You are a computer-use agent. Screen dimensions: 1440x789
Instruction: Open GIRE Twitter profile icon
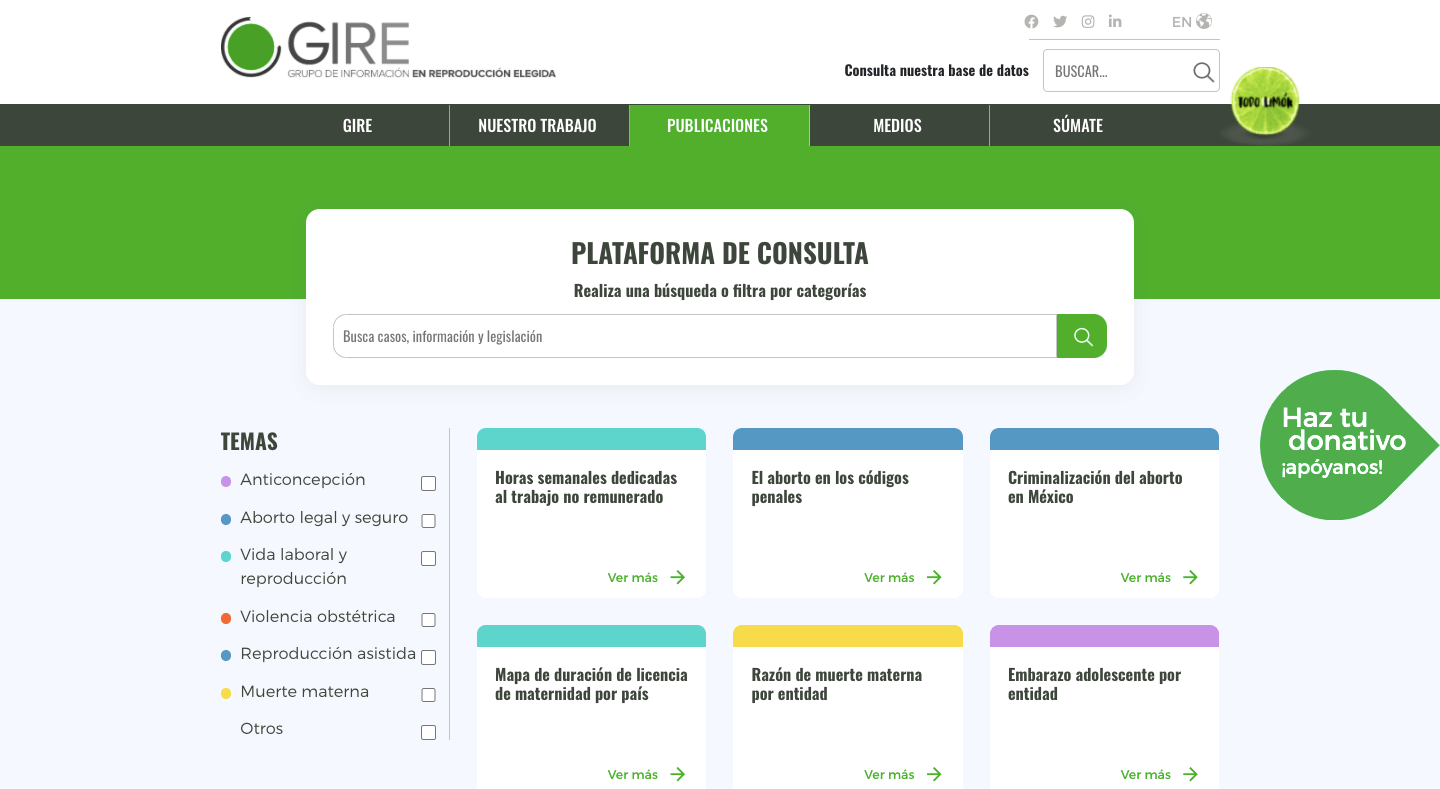click(x=1060, y=22)
